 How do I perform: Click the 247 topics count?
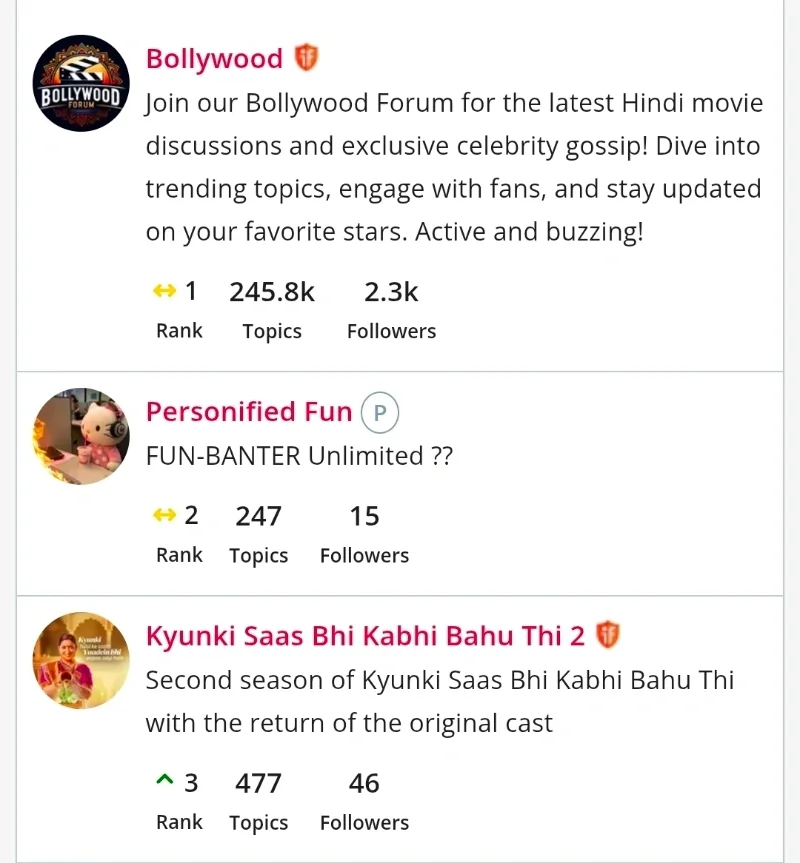click(x=258, y=516)
